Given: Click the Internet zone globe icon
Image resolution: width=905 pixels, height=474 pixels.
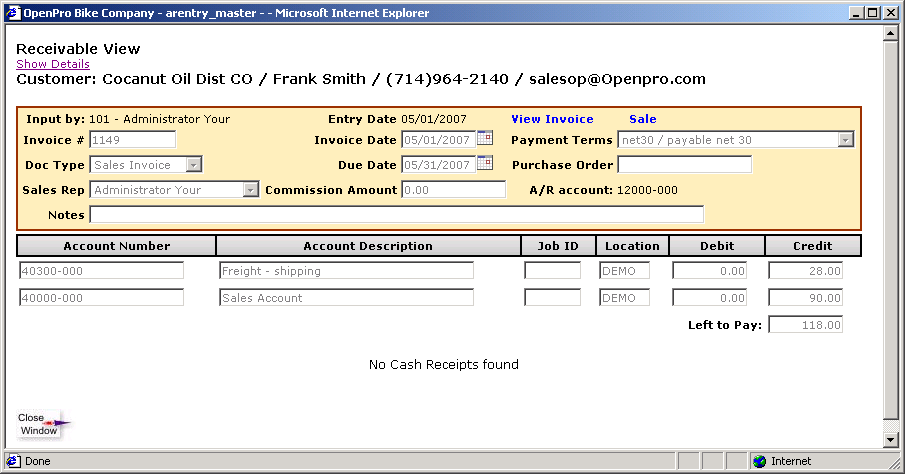Looking at the screenshot, I should click(x=759, y=461).
